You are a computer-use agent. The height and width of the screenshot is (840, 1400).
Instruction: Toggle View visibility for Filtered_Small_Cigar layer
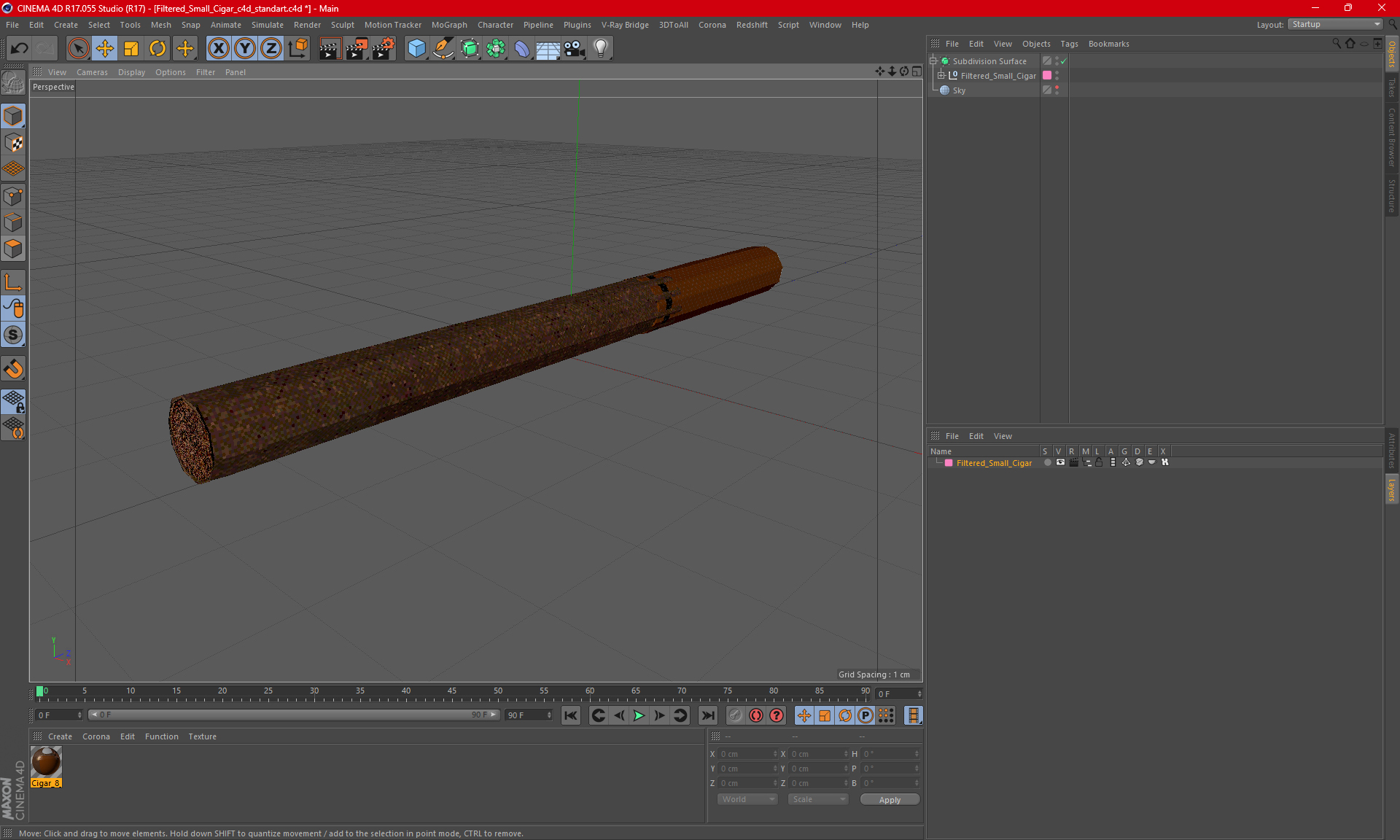pyautogui.click(x=1061, y=463)
